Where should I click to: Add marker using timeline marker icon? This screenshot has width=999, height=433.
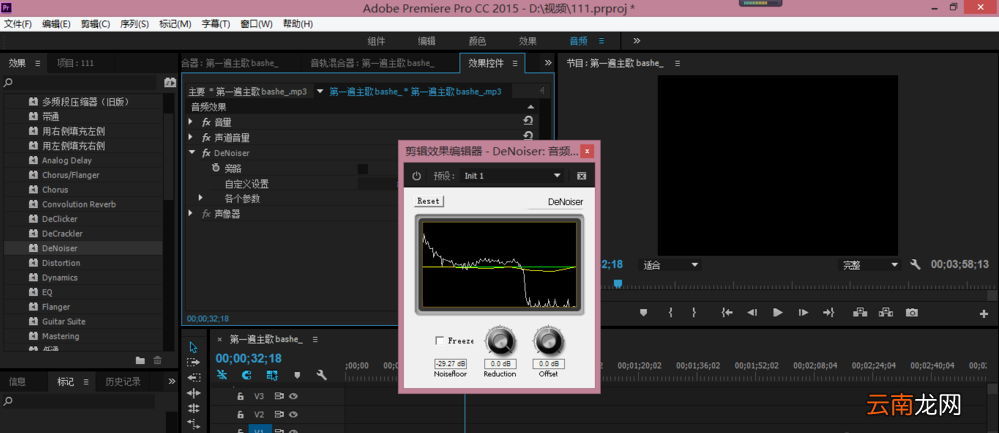[x=297, y=375]
